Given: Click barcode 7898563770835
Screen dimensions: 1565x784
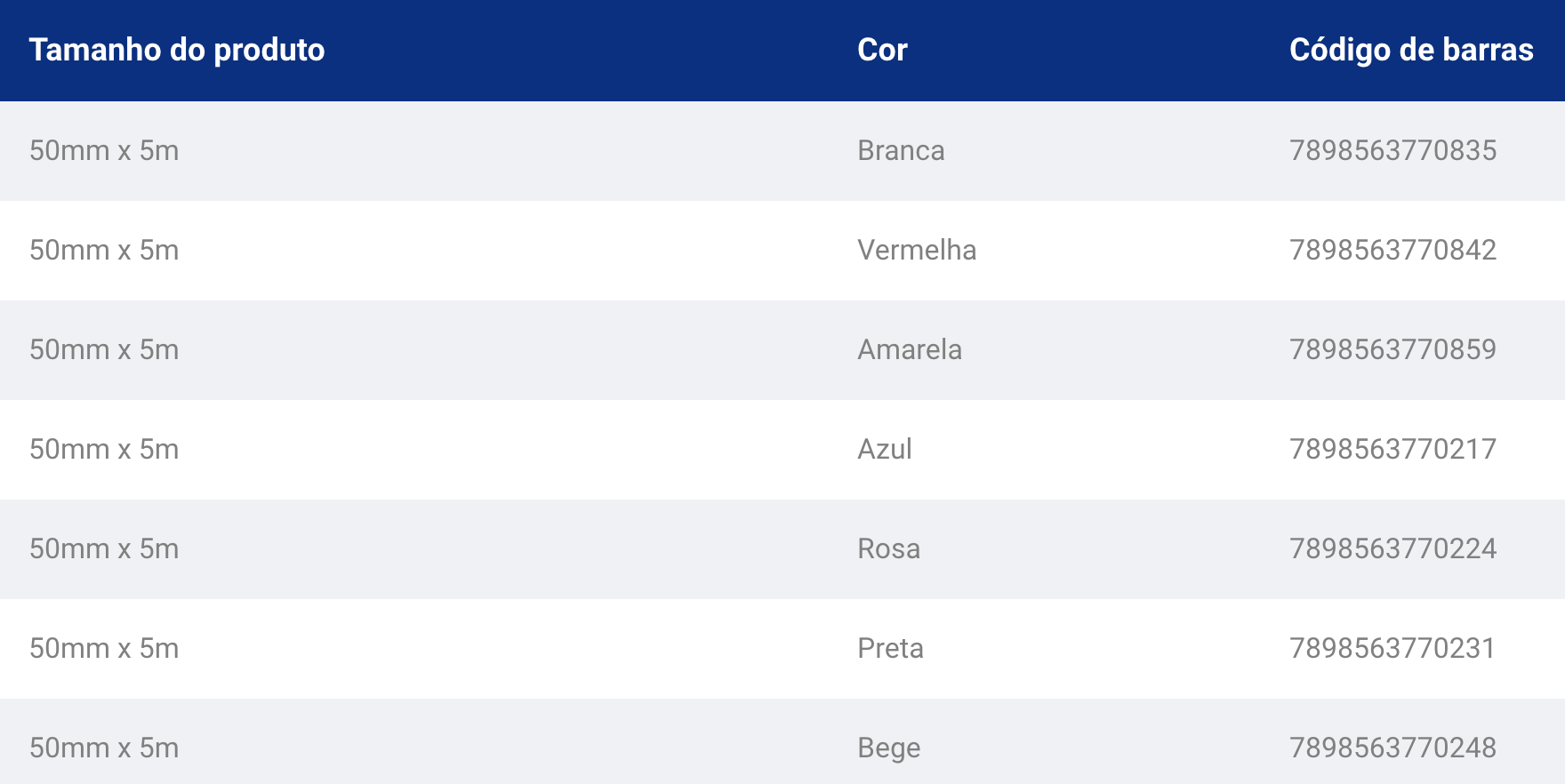Looking at the screenshot, I should click(x=1392, y=150).
